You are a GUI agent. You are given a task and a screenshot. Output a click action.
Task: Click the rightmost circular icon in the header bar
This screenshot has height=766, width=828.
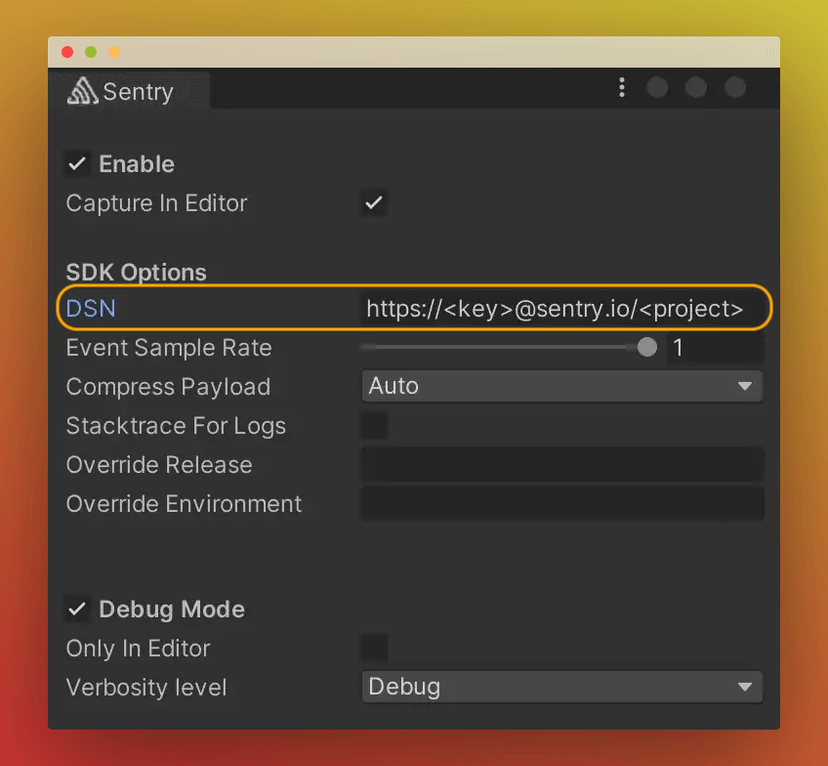[x=735, y=87]
